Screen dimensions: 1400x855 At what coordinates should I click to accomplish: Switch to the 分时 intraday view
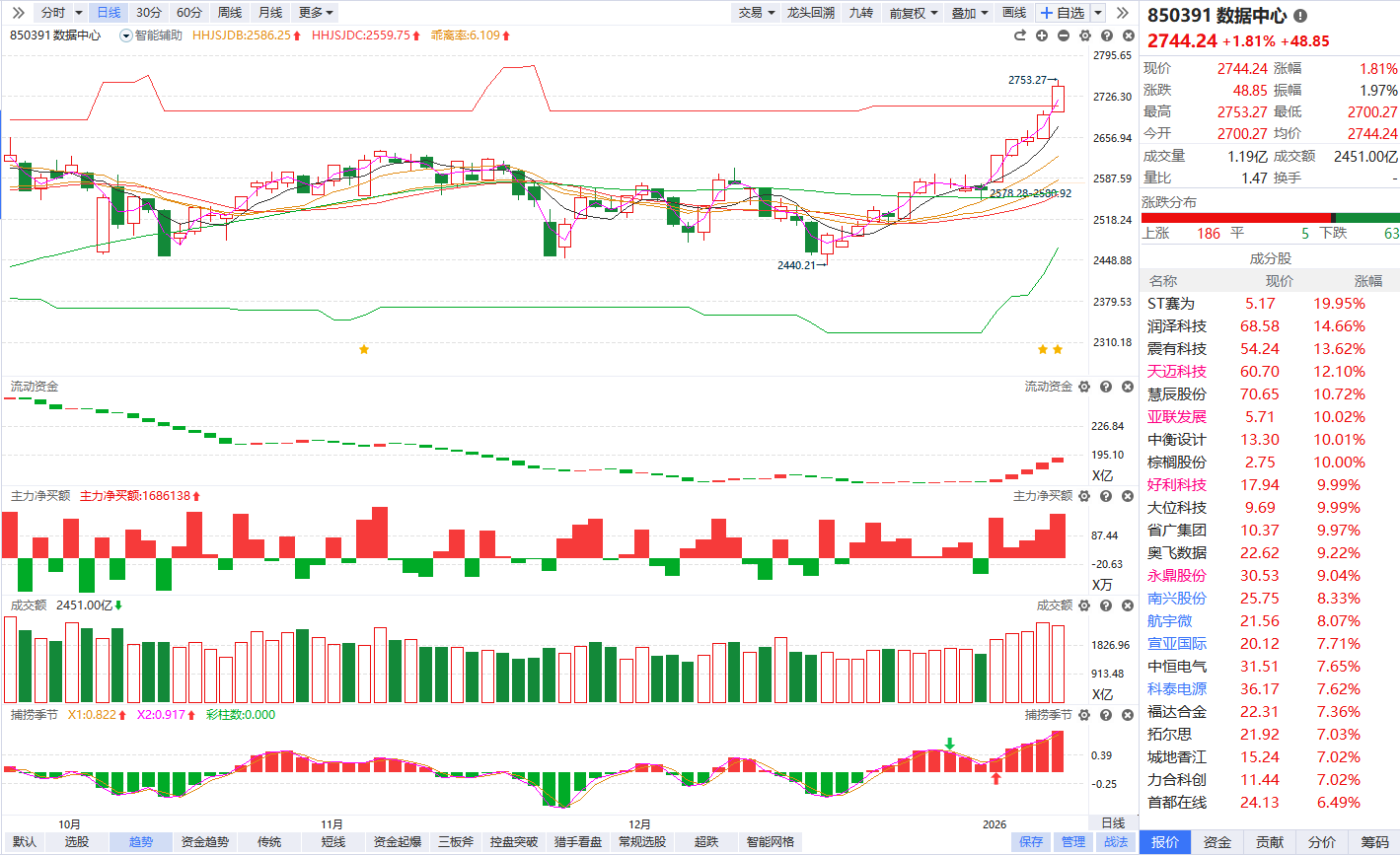click(x=53, y=13)
